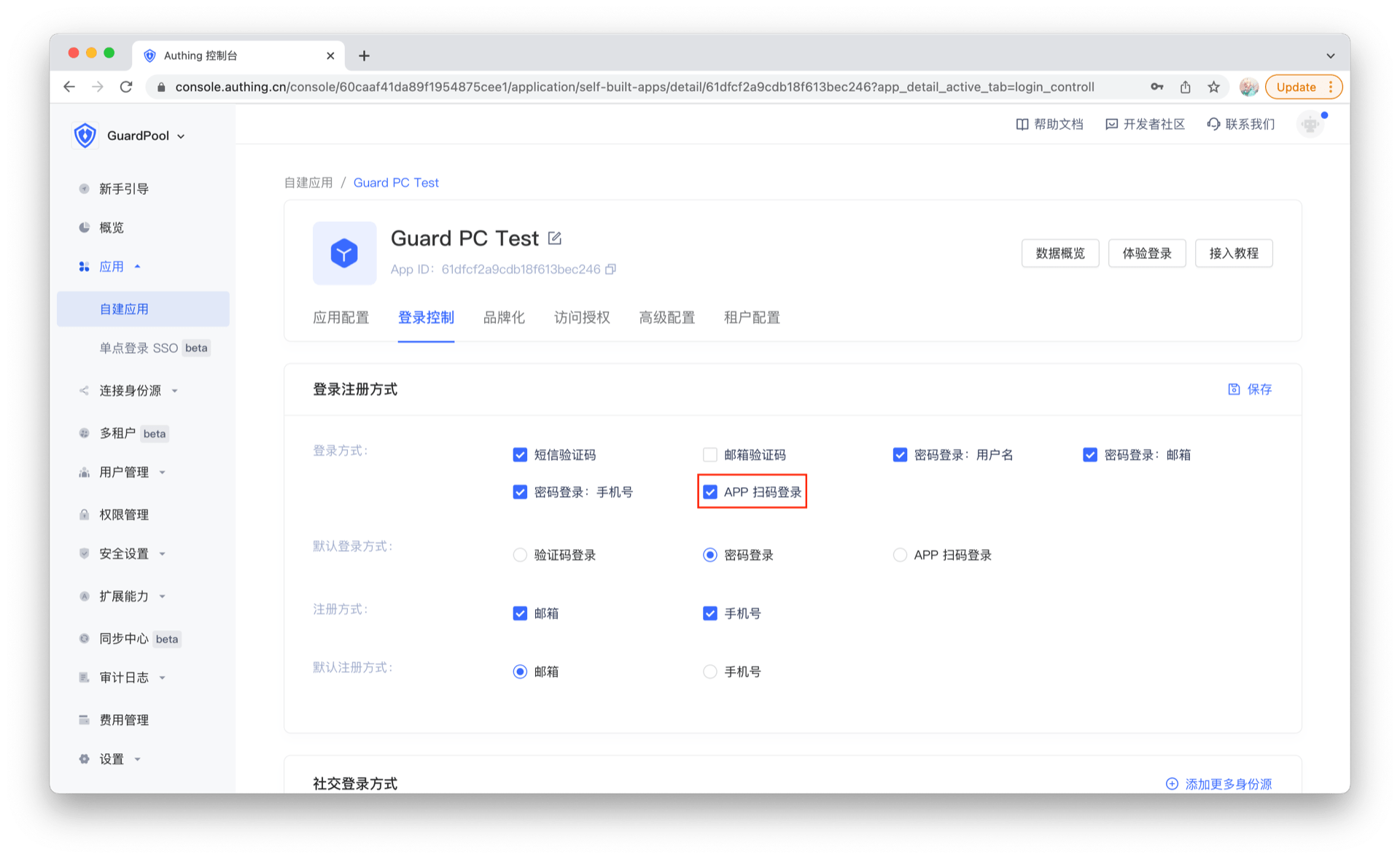Image resolution: width=1400 pixels, height=859 pixels.
Task: Click the edit pencil icon beside Guard PC Test
Action: tap(555, 238)
